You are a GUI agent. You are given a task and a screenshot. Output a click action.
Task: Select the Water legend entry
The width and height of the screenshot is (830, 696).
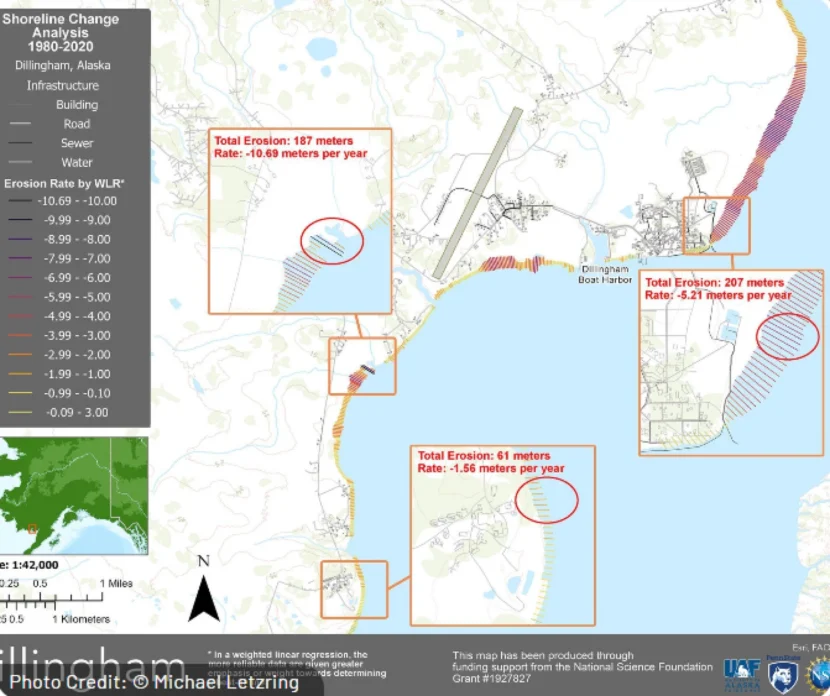click(76, 162)
